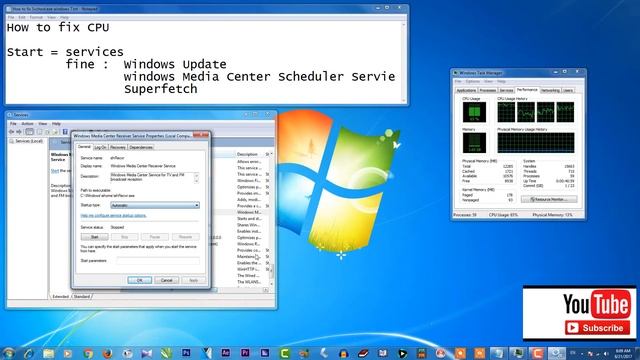Open the Networking tab in Task Manager
The height and width of the screenshot is (360, 640).
click(550, 90)
